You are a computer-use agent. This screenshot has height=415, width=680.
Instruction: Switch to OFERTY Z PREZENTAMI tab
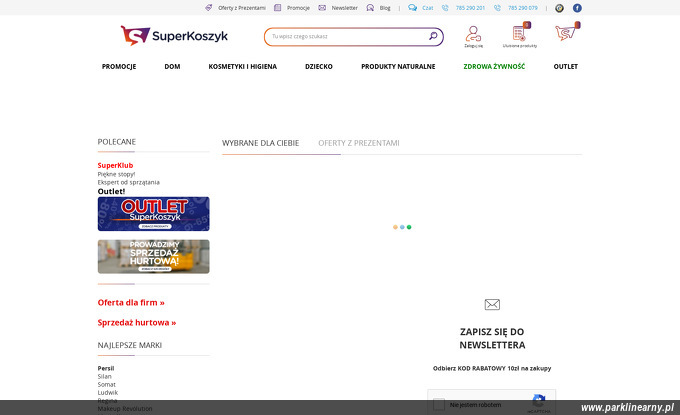tap(359, 143)
